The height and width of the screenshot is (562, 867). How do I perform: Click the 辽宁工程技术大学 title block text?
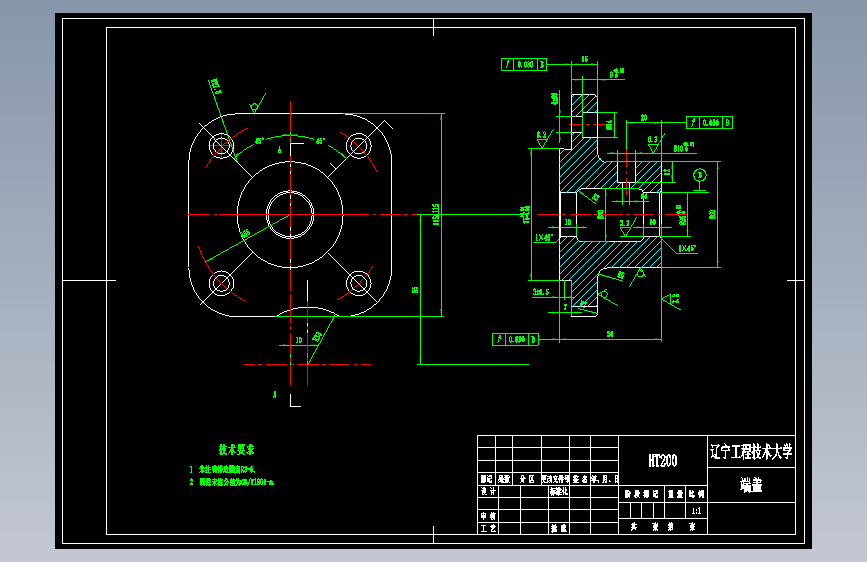pyautogui.click(x=751, y=452)
